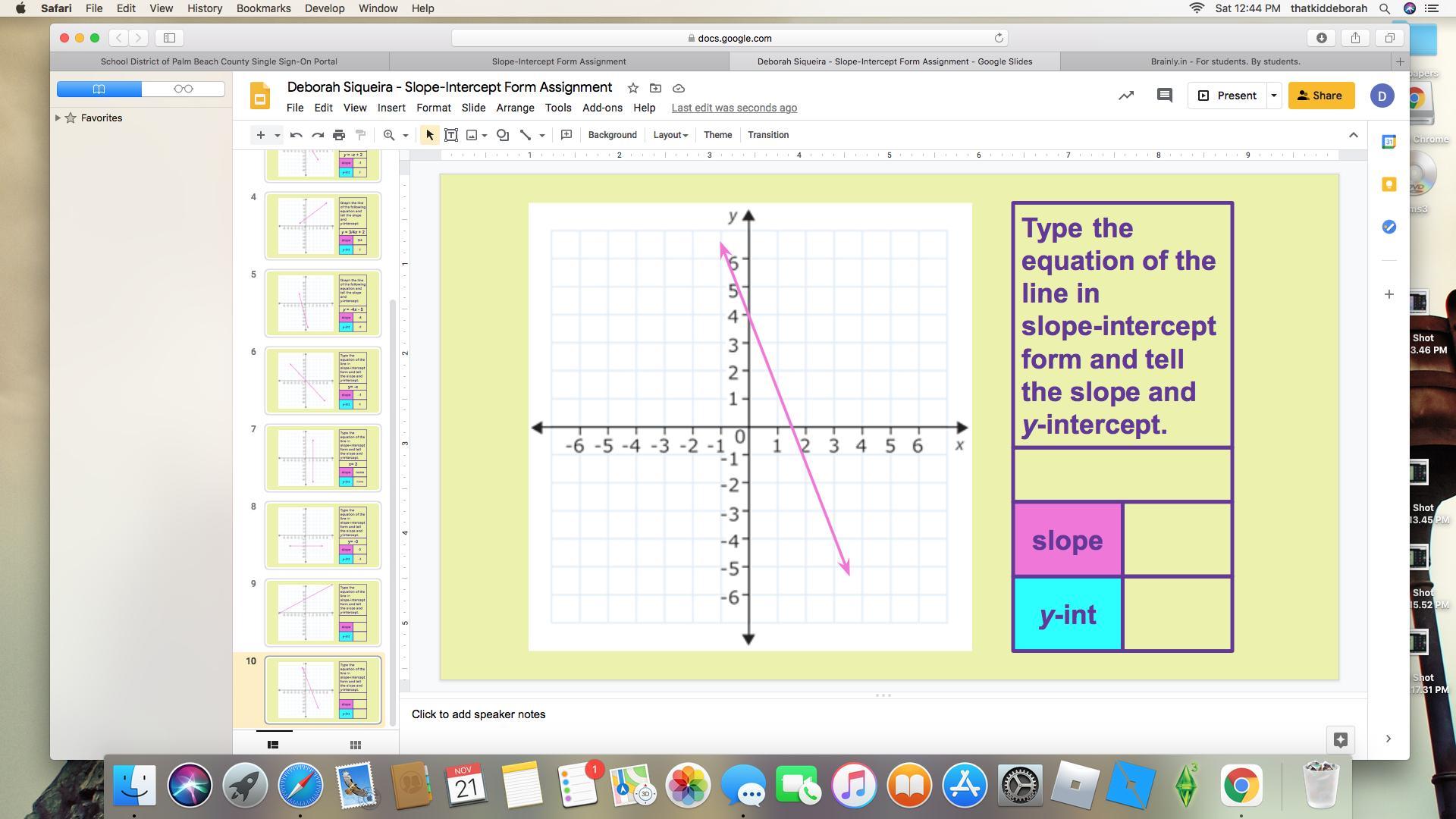Open Google Keep side panel icon

(1389, 184)
